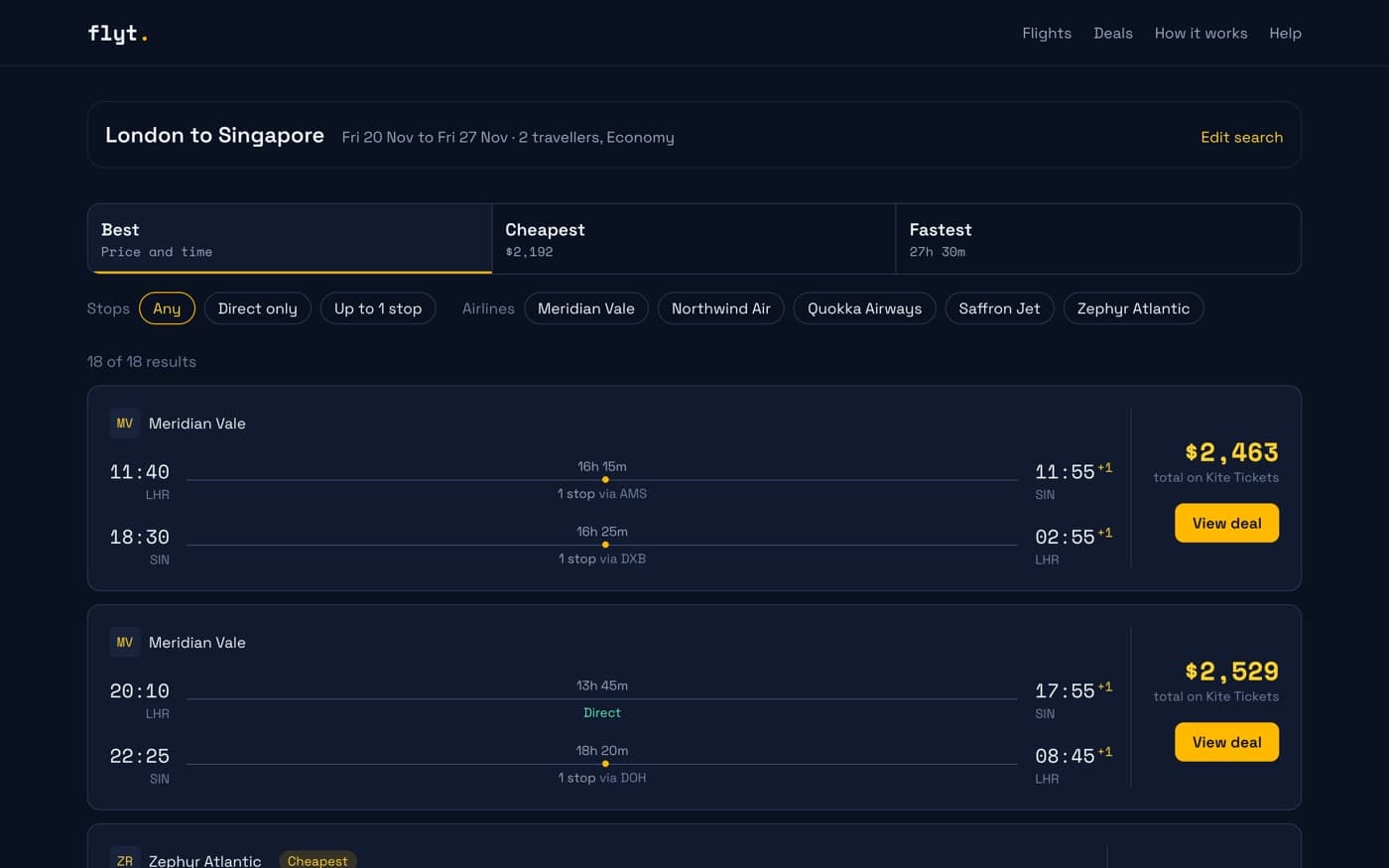Click the 02:55 +1 LHR arrival time

point(1073,537)
